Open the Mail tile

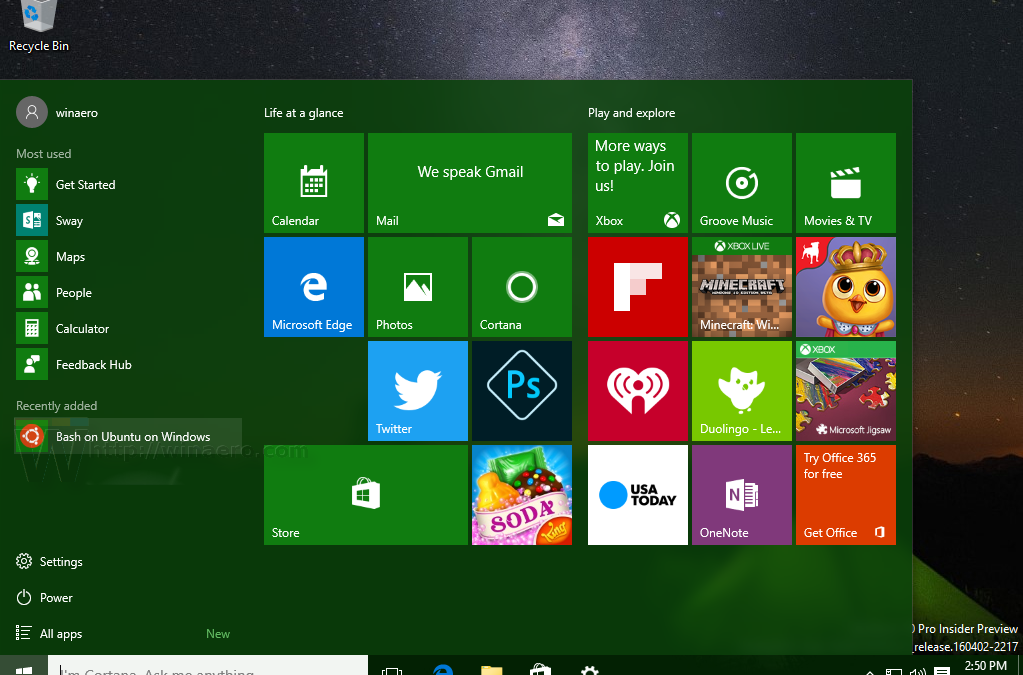click(469, 183)
